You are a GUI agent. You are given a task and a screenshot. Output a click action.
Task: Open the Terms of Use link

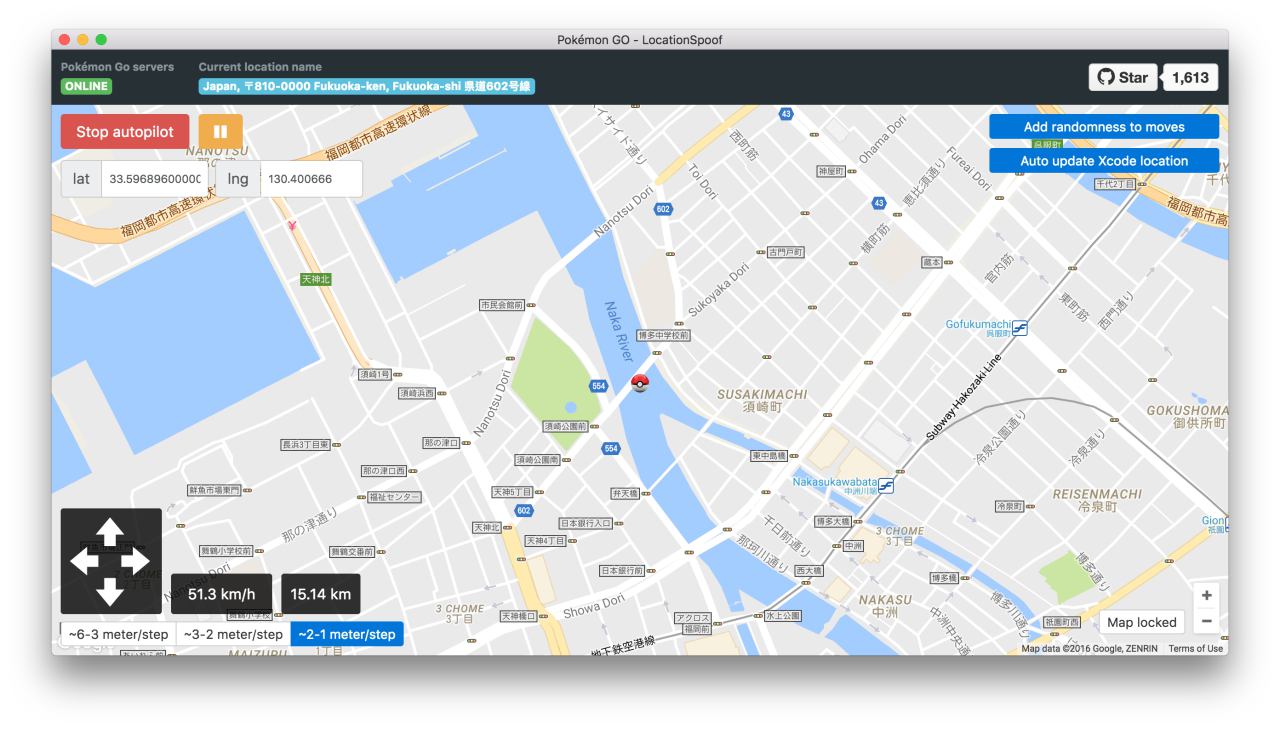1195,649
